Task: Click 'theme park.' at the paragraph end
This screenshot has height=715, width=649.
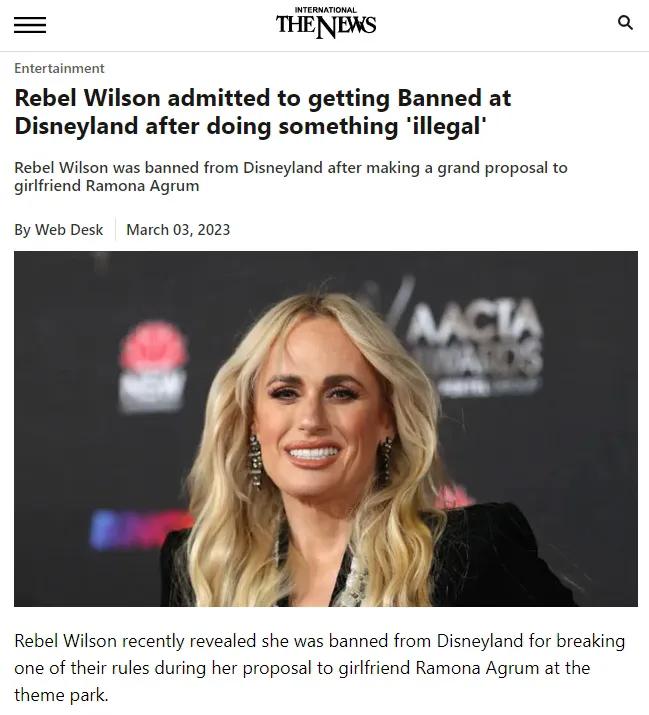Action: [x=61, y=695]
